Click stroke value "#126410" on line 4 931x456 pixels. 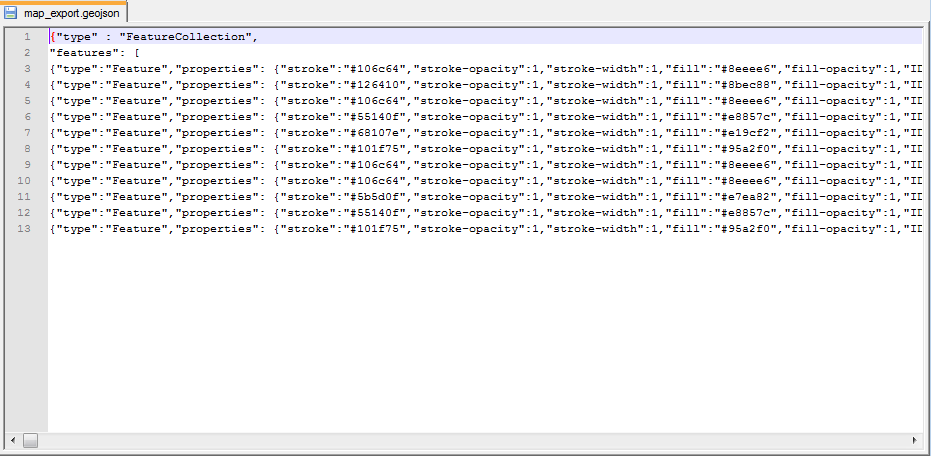377,85
